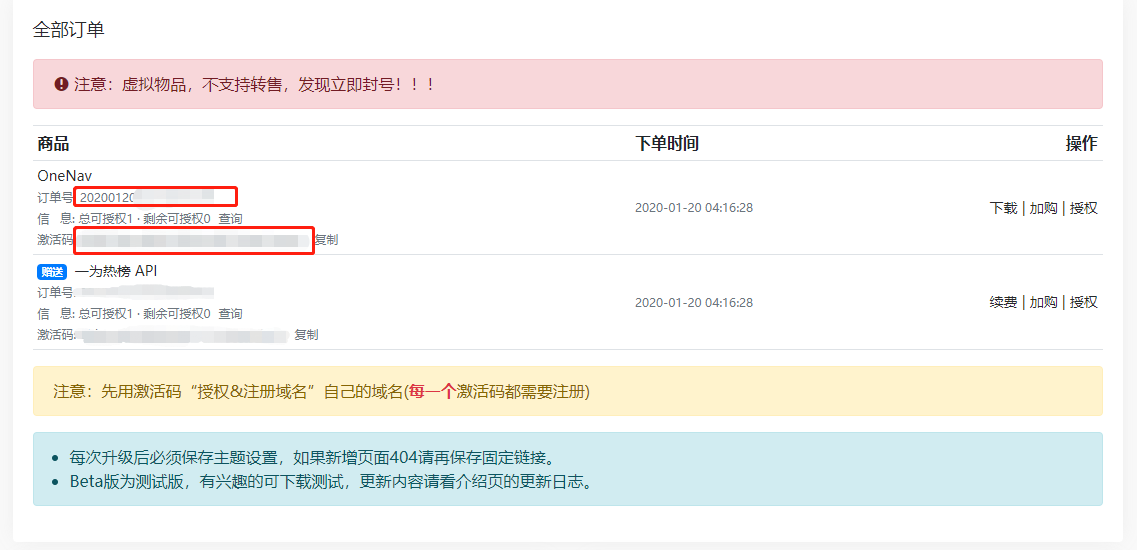Click the 下单时间 column header
1137x550 pixels.
click(667, 144)
